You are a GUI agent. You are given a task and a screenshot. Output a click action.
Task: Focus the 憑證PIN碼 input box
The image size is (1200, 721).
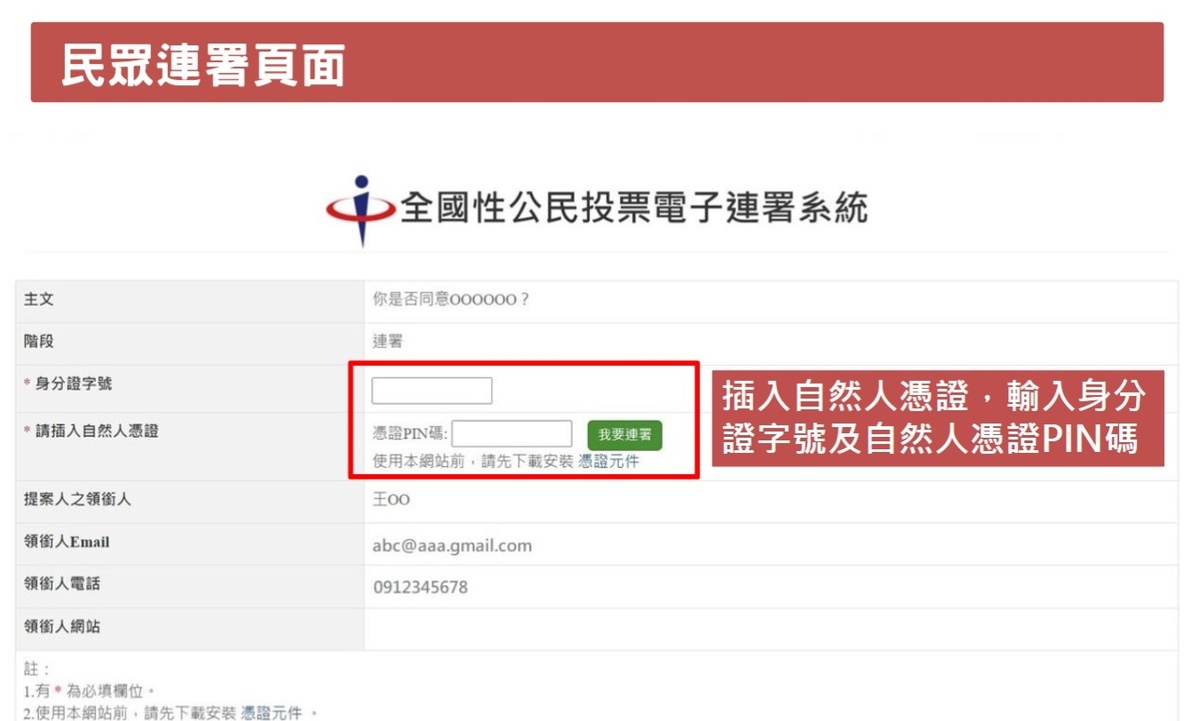click(x=512, y=434)
